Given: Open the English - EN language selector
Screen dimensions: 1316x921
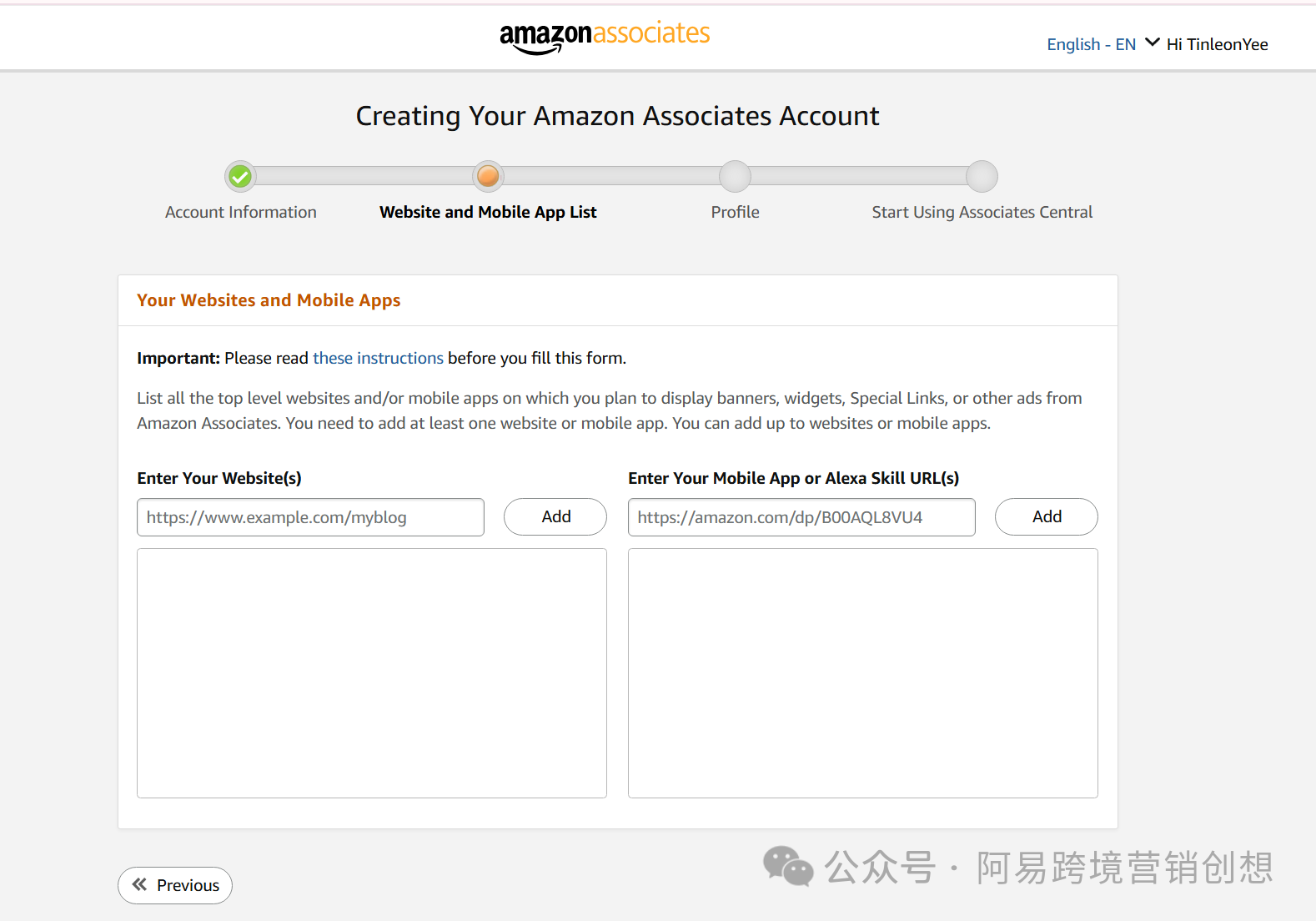Looking at the screenshot, I should point(1091,44).
